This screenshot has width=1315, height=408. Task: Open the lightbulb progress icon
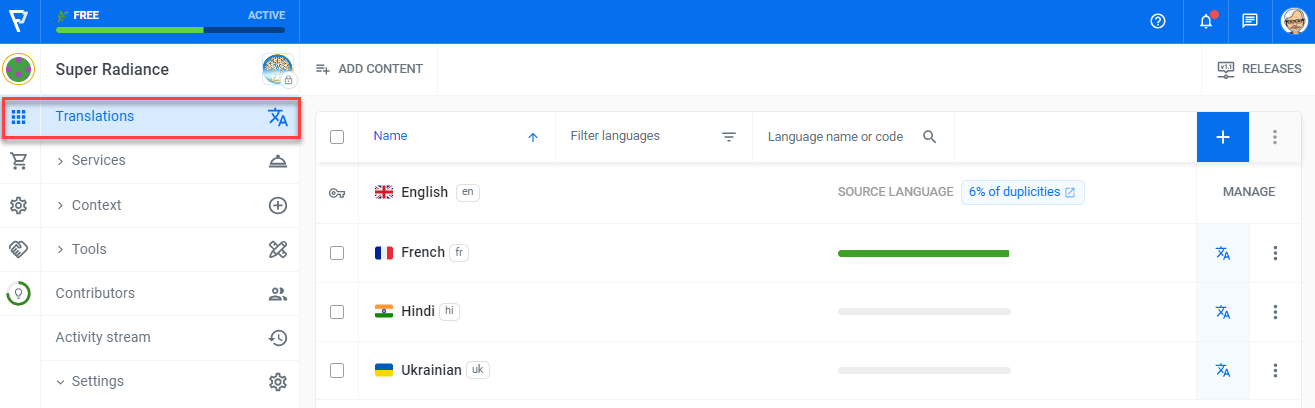pyautogui.click(x=18, y=293)
